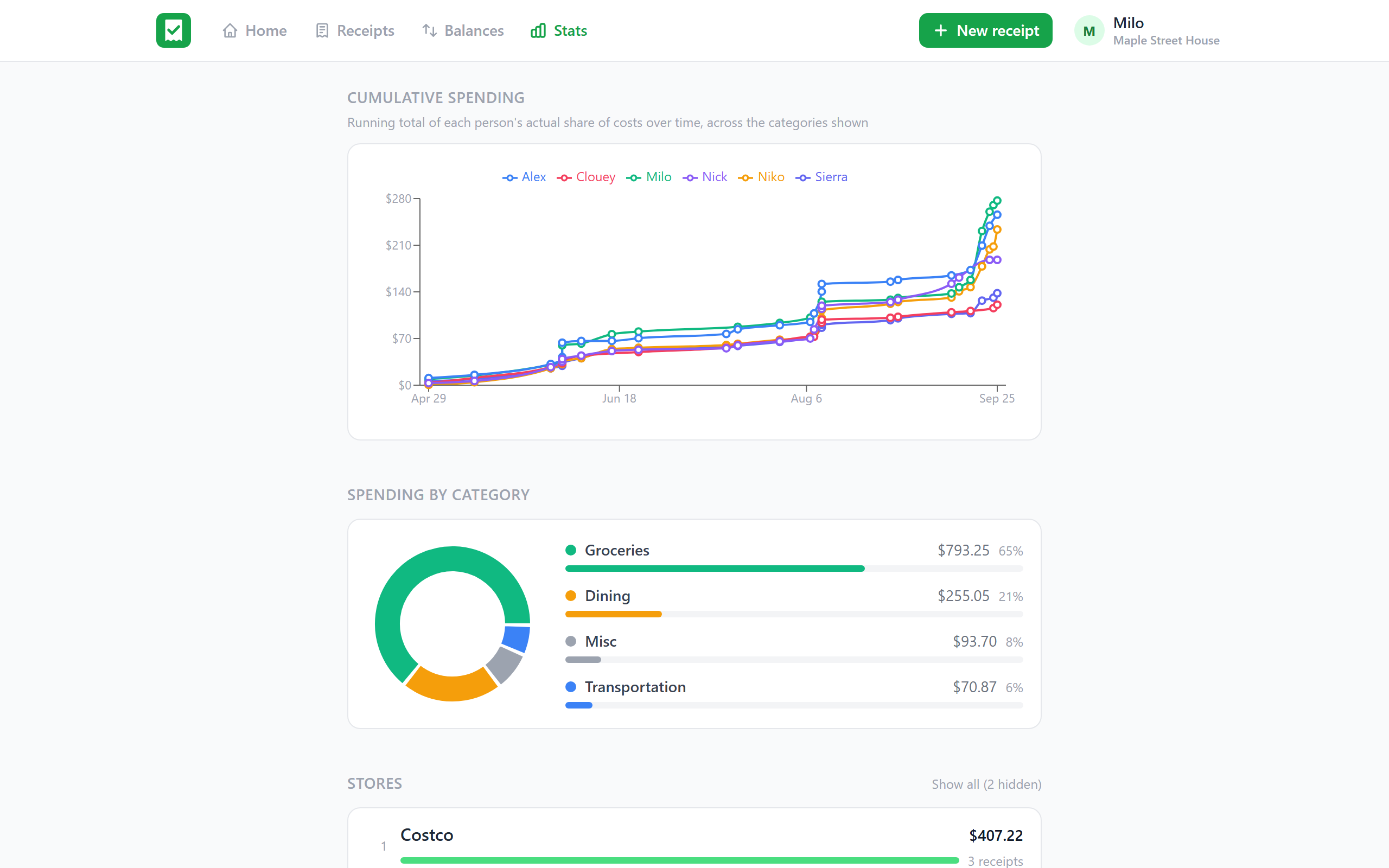Screen dimensions: 1389x868
Task: Select the Stats tab
Action: 559,30
